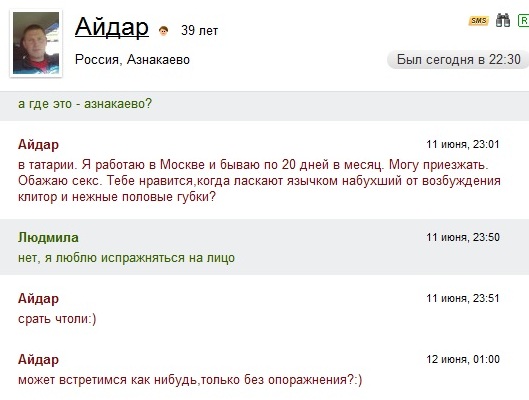Click the green R icon at header edge
The height and width of the screenshot is (400, 529).
[523, 21]
